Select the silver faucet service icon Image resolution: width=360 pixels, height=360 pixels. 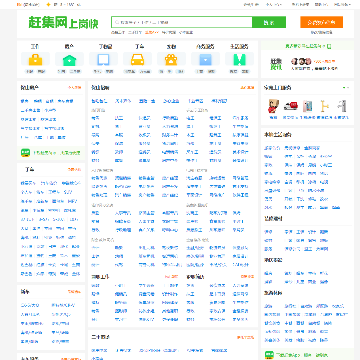pyautogui.click(x=341, y=106)
